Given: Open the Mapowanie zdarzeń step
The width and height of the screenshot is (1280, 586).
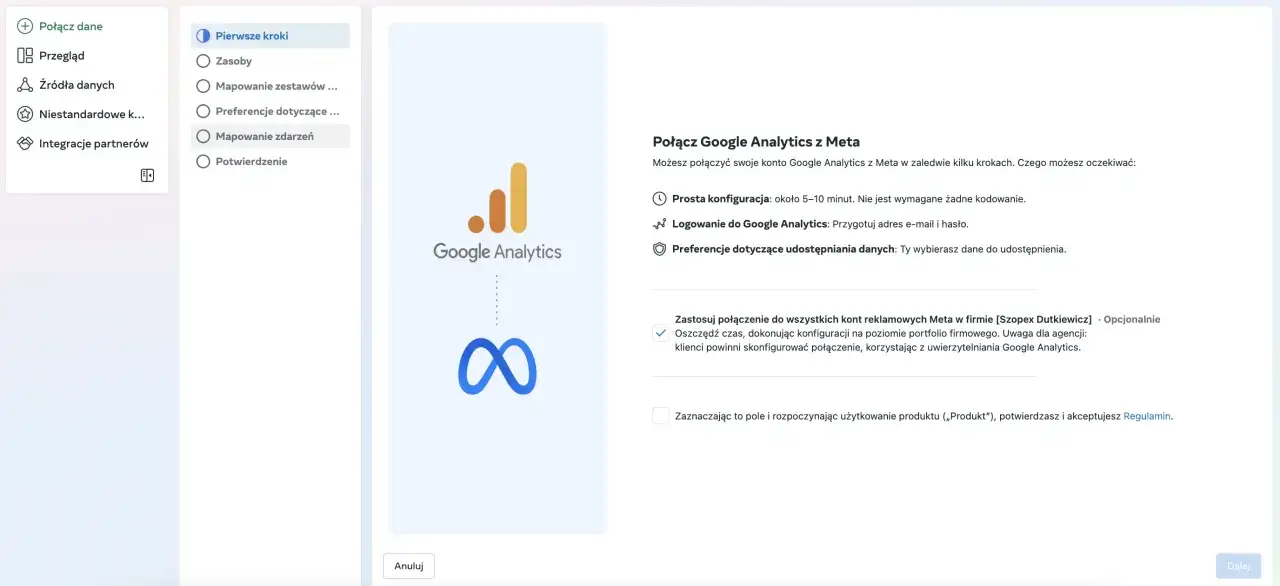Looking at the screenshot, I should [x=202, y=135].
